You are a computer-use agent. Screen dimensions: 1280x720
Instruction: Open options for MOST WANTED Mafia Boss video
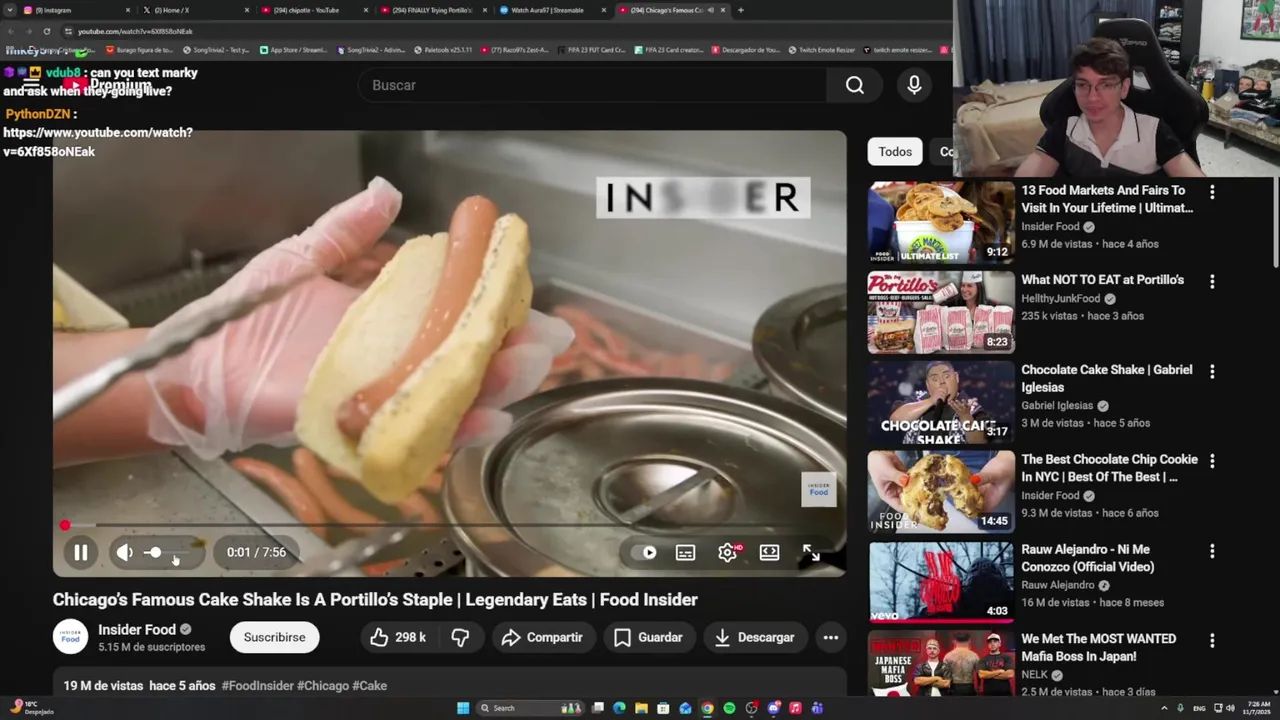tap(1212, 640)
